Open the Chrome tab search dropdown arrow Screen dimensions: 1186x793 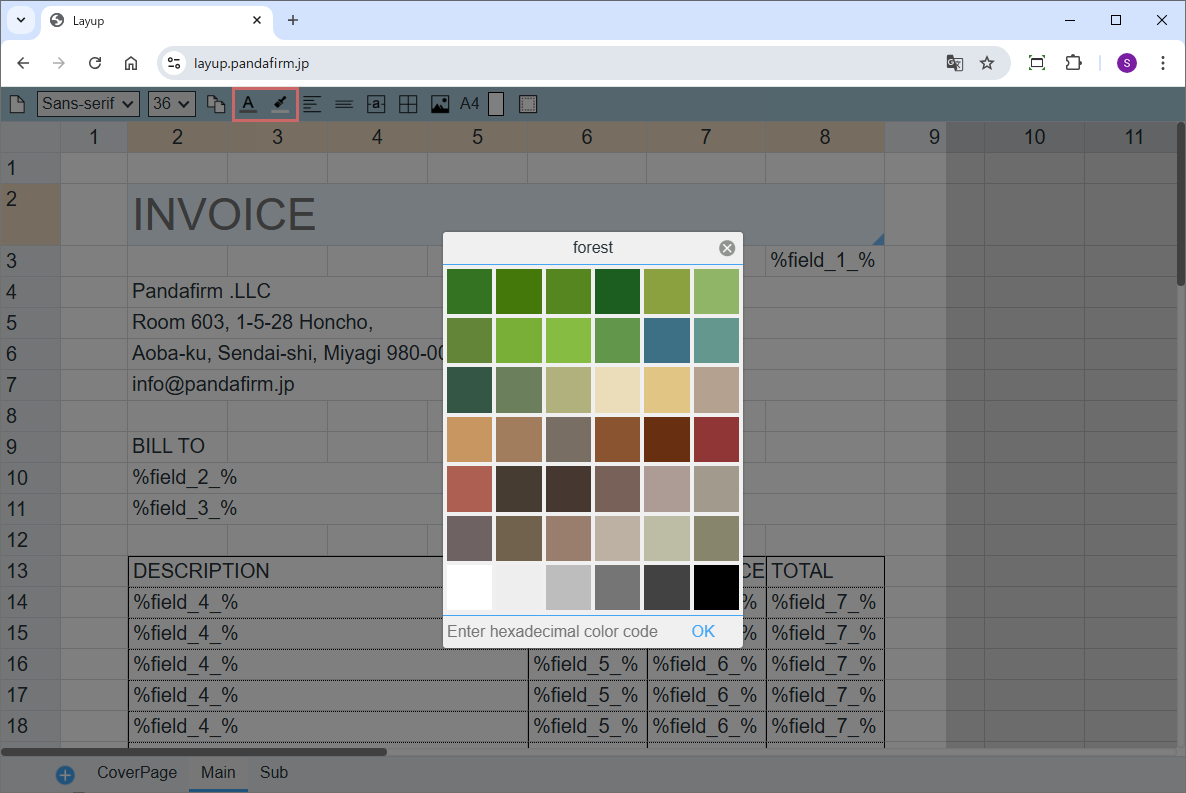pos(20,20)
